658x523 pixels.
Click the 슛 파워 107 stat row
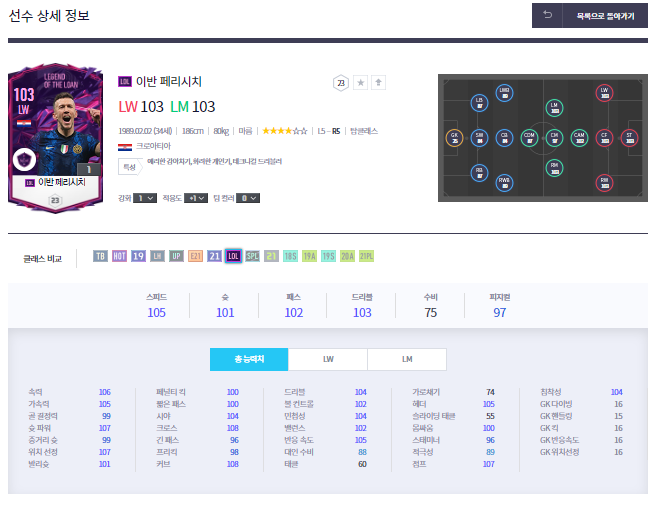pos(70,428)
